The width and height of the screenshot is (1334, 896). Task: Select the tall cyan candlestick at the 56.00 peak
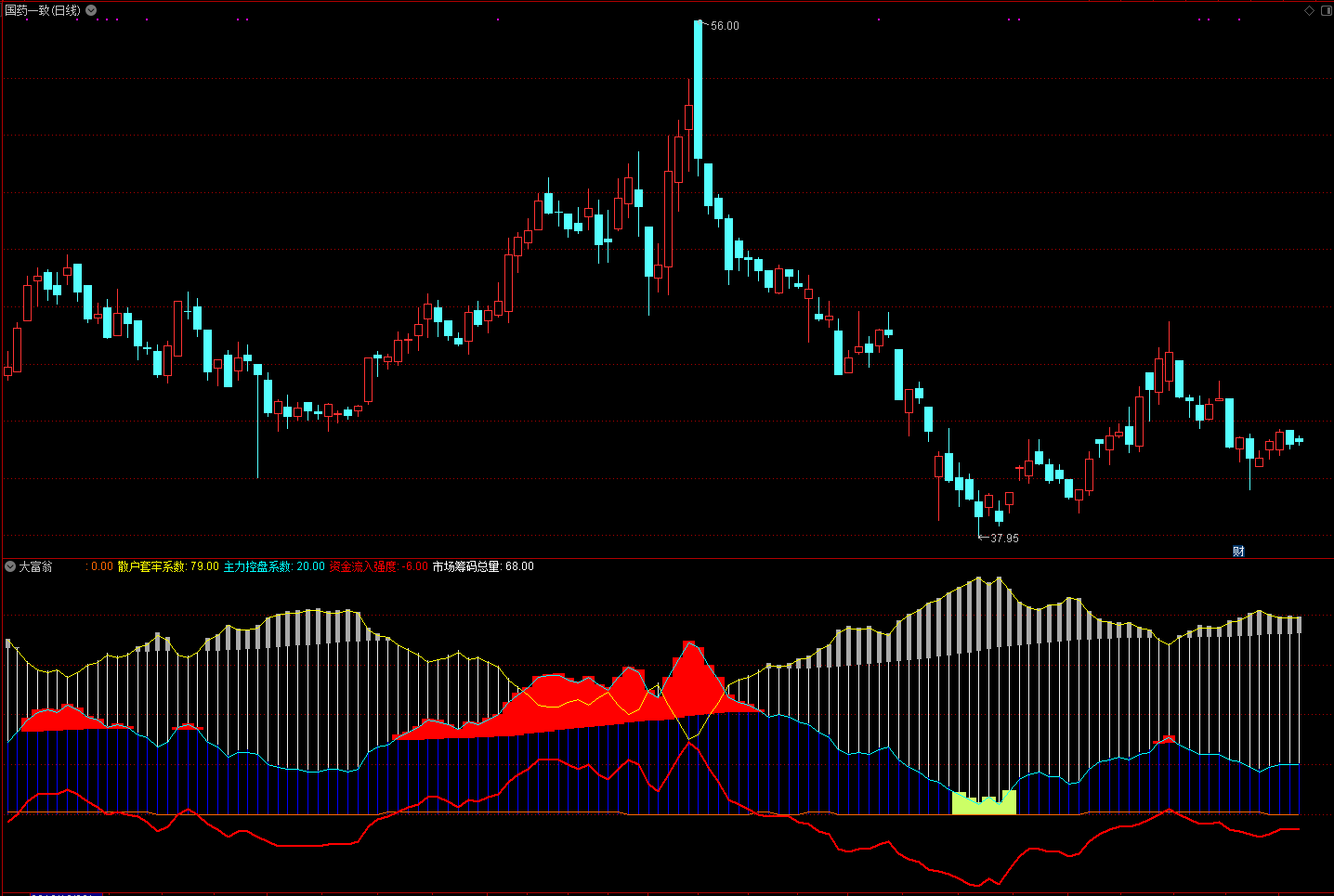pos(698,89)
